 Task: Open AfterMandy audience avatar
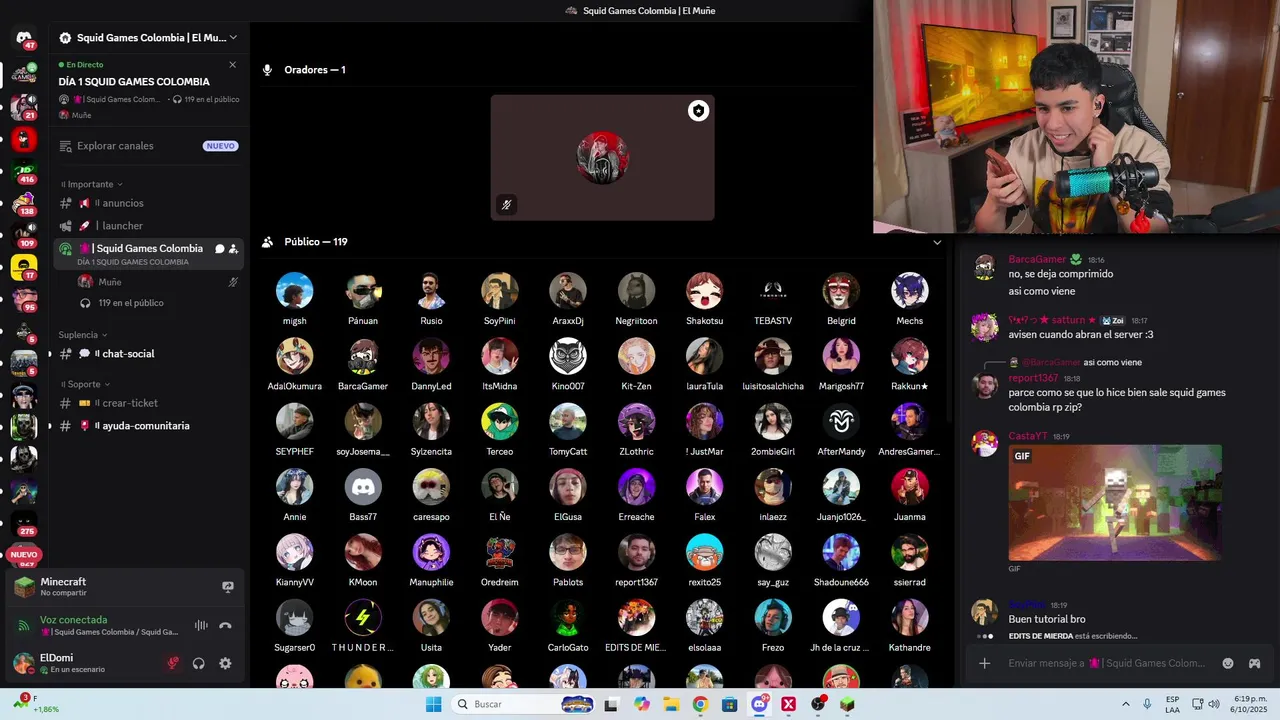[x=841, y=422]
